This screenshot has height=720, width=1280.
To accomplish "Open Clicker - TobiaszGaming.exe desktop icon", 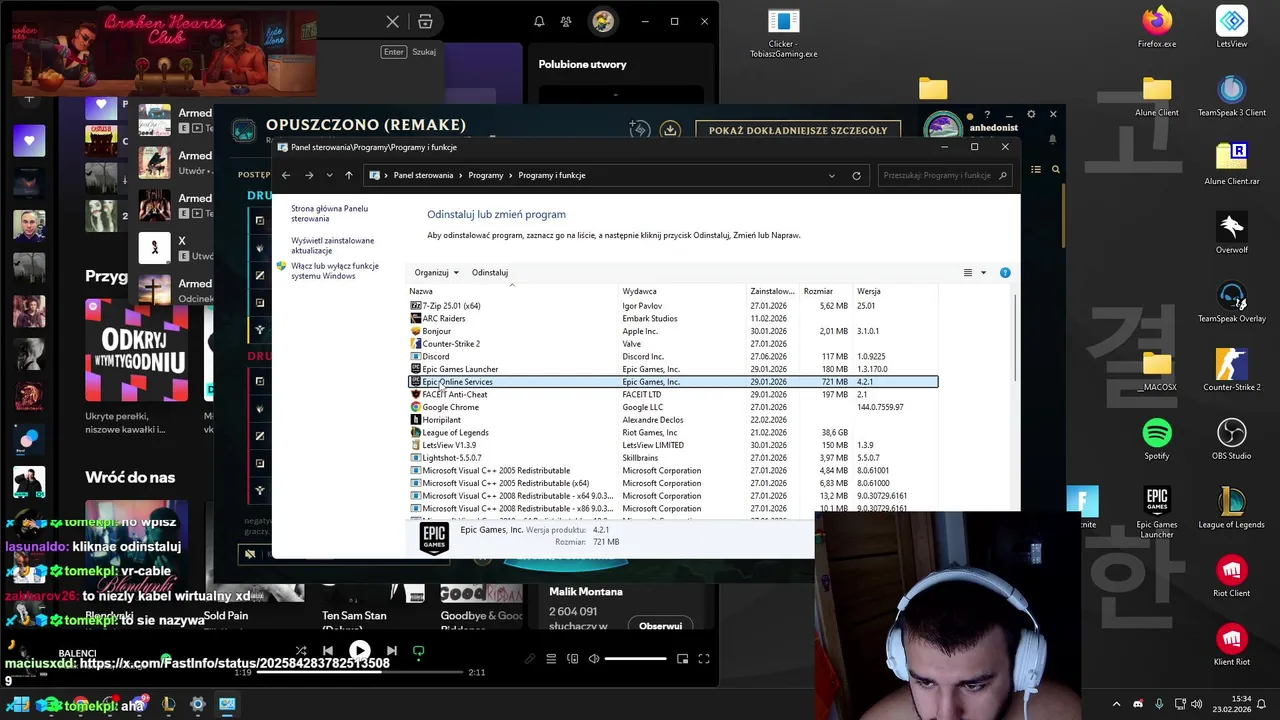I will [784, 34].
